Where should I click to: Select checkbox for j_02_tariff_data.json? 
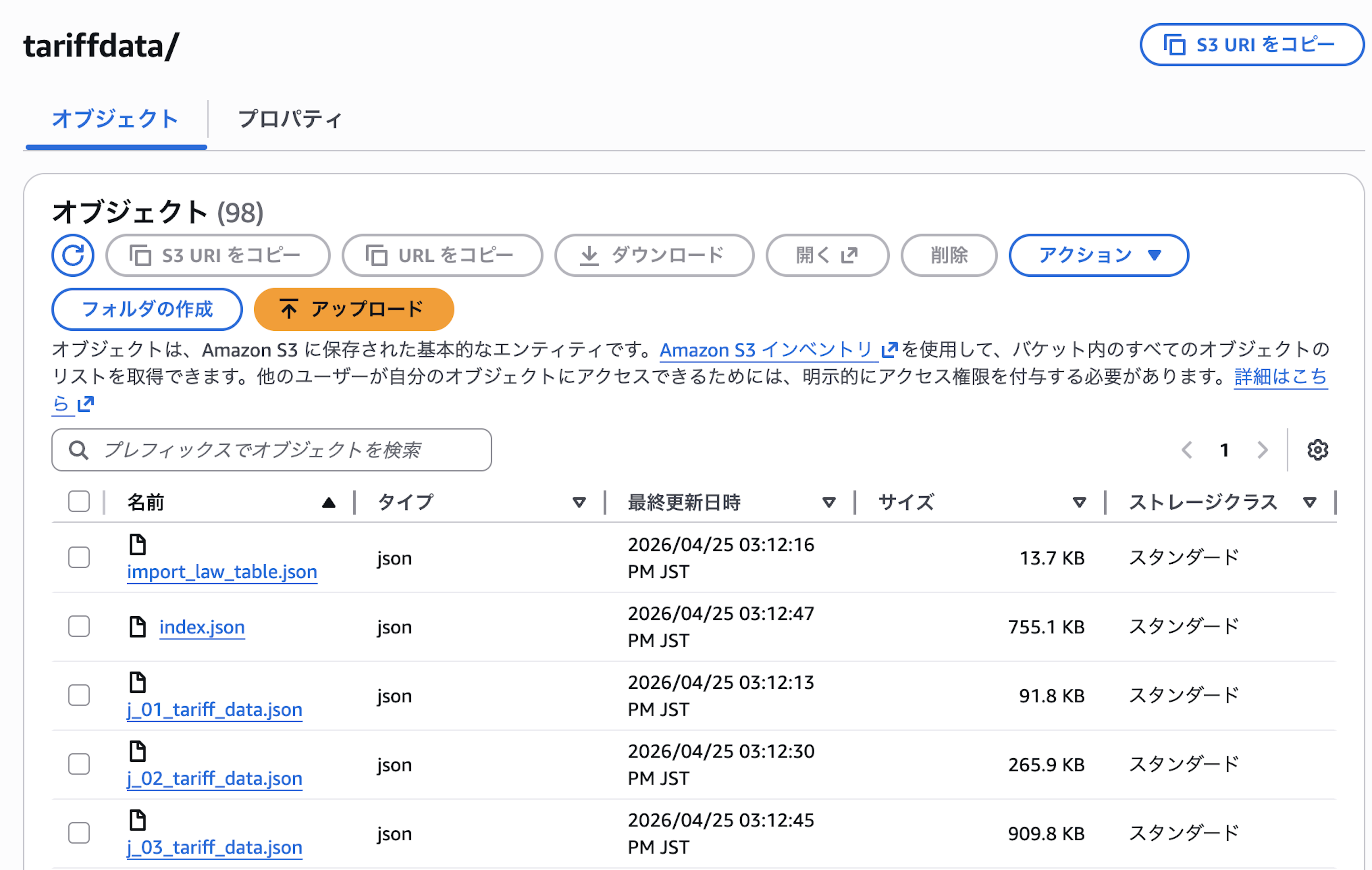79,764
